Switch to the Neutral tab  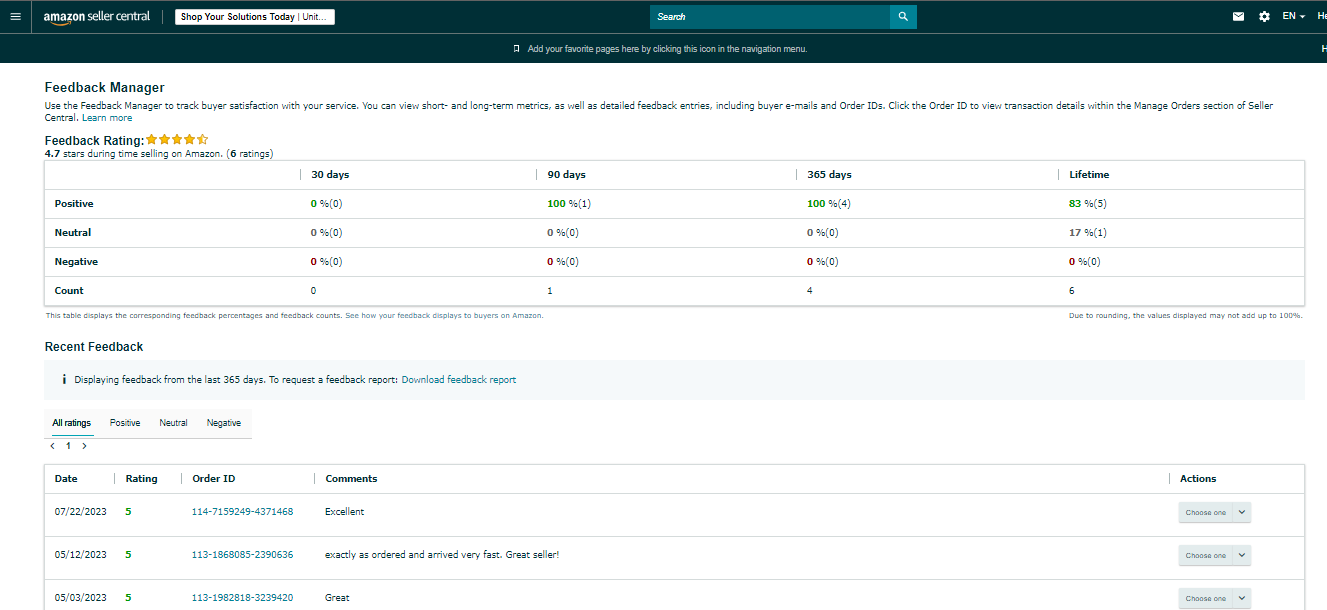pos(173,423)
